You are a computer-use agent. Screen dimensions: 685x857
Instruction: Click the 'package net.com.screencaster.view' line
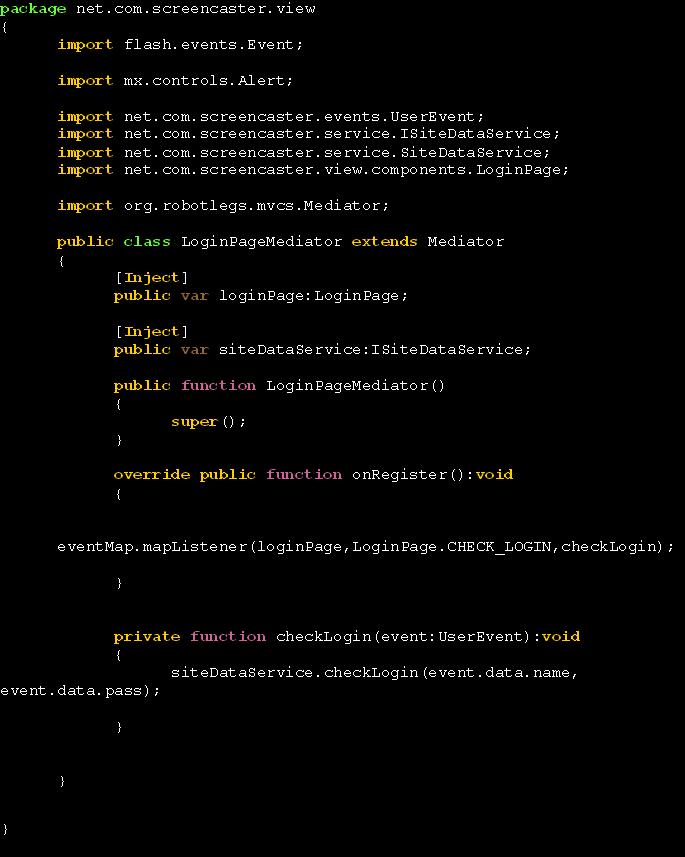click(x=157, y=9)
